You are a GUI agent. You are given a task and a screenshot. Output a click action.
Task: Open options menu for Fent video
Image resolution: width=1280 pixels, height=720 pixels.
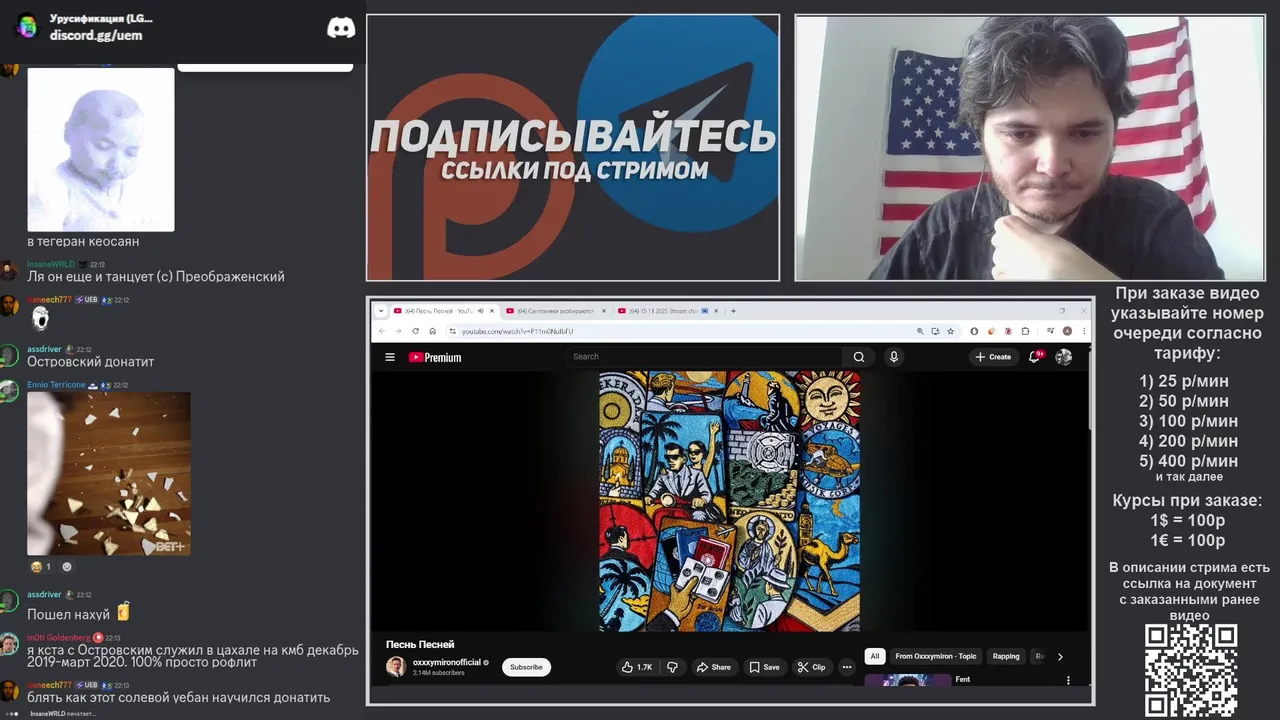(1068, 680)
